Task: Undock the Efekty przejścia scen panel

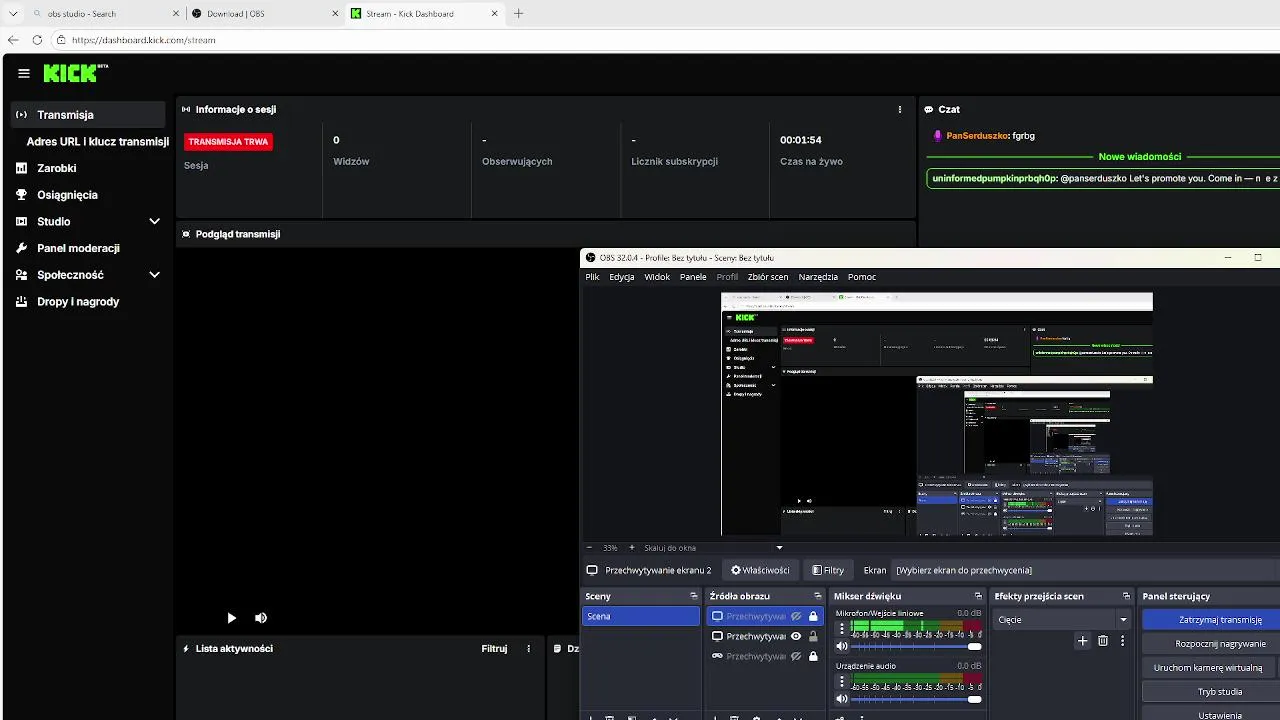Action: [1126, 596]
